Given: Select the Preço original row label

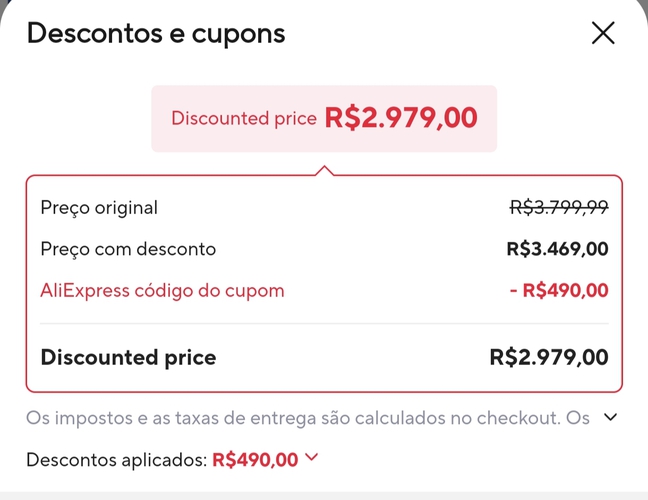Looking at the screenshot, I should pyautogui.click(x=99, y=208).
